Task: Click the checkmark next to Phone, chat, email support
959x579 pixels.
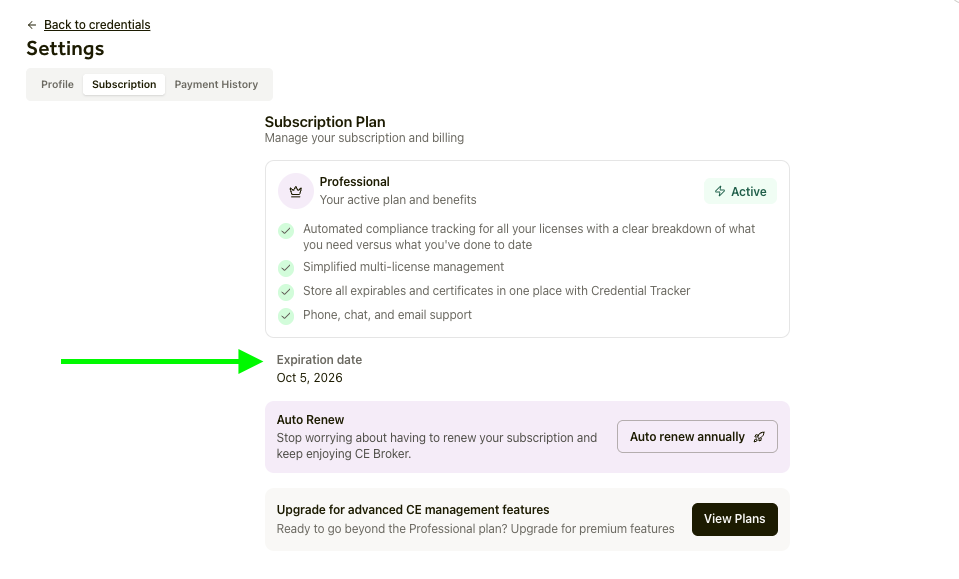Action: [x=285, y=316]
